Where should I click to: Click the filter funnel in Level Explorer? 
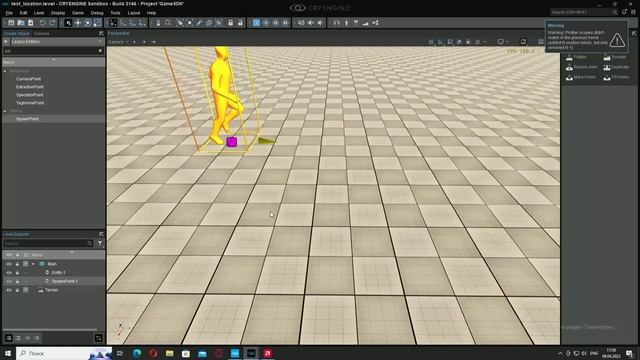pyautogui.click(x=100, y=243)
